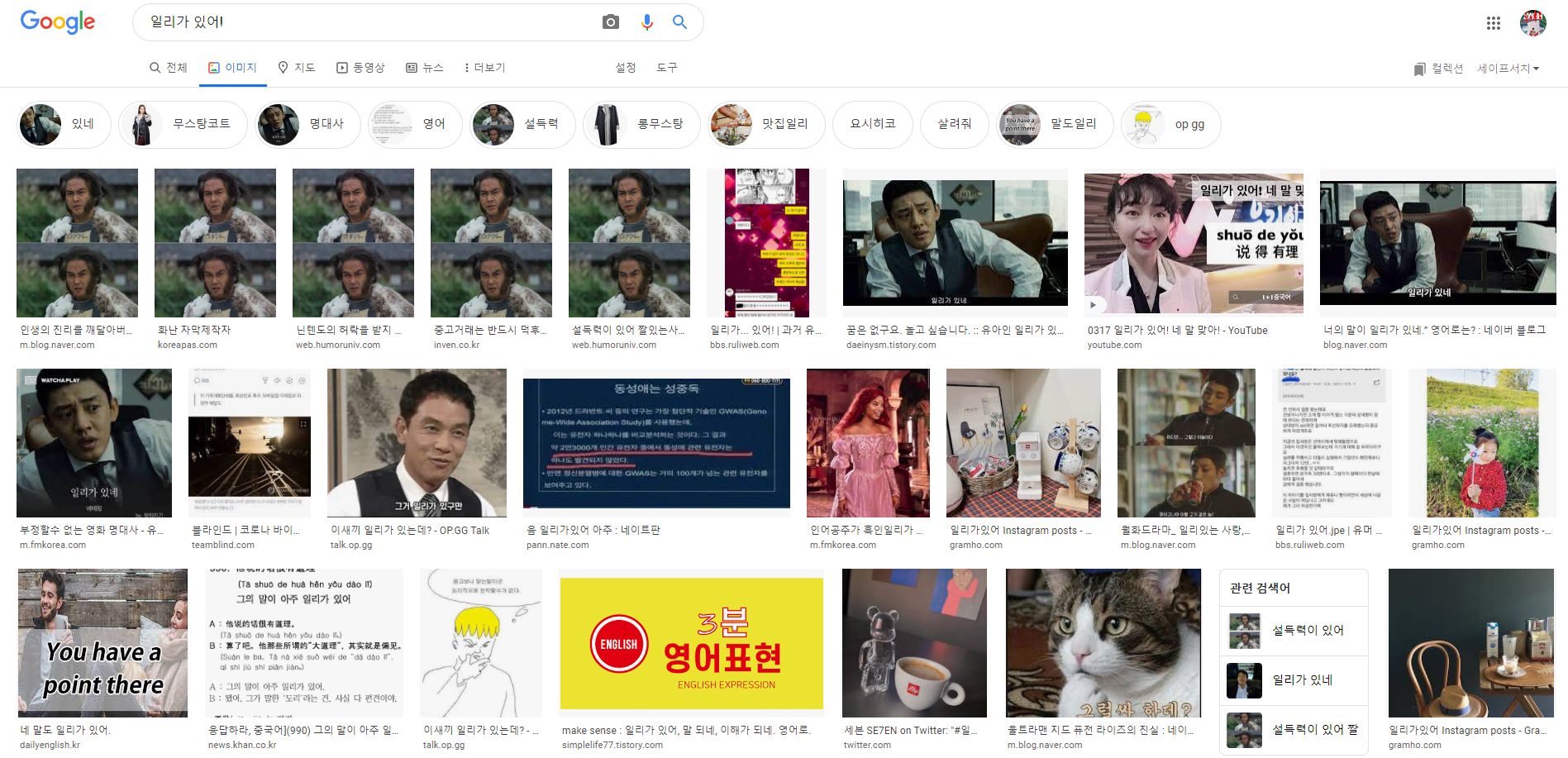
Task: Click the 설득력이 있어 related search
Action: coord(1294,631)
